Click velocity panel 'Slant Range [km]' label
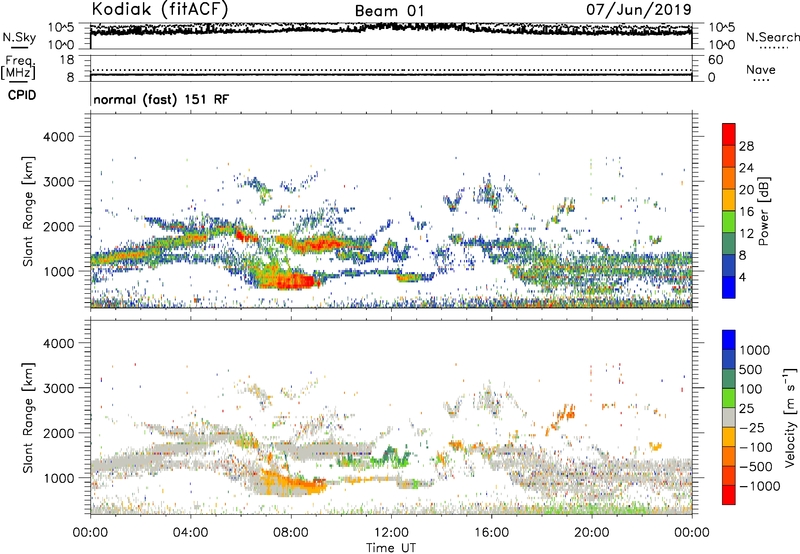The image size is (800, 554). (x=29, y=417)
